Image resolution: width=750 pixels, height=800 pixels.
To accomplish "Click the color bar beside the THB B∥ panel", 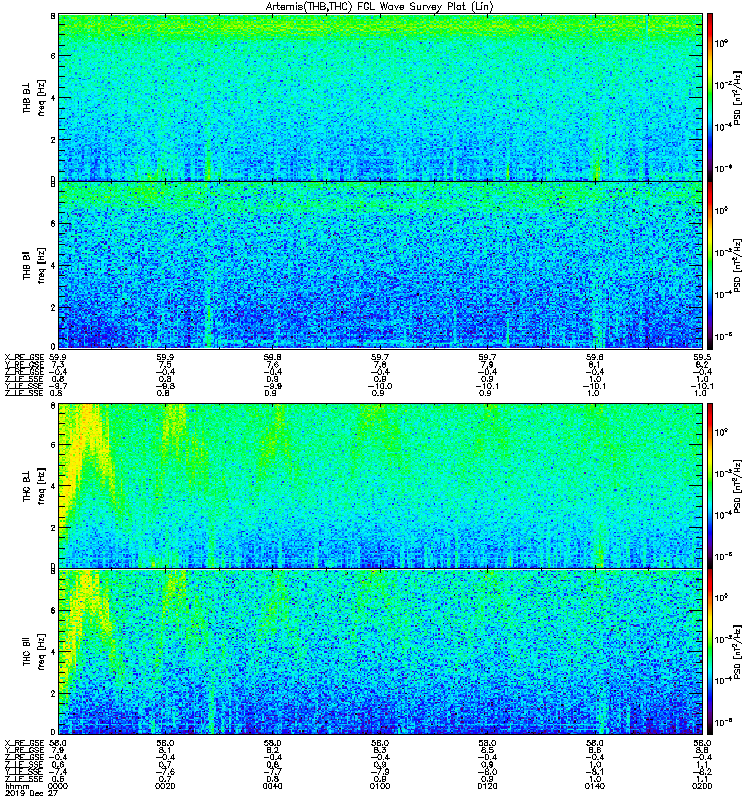I will (710, 265).
